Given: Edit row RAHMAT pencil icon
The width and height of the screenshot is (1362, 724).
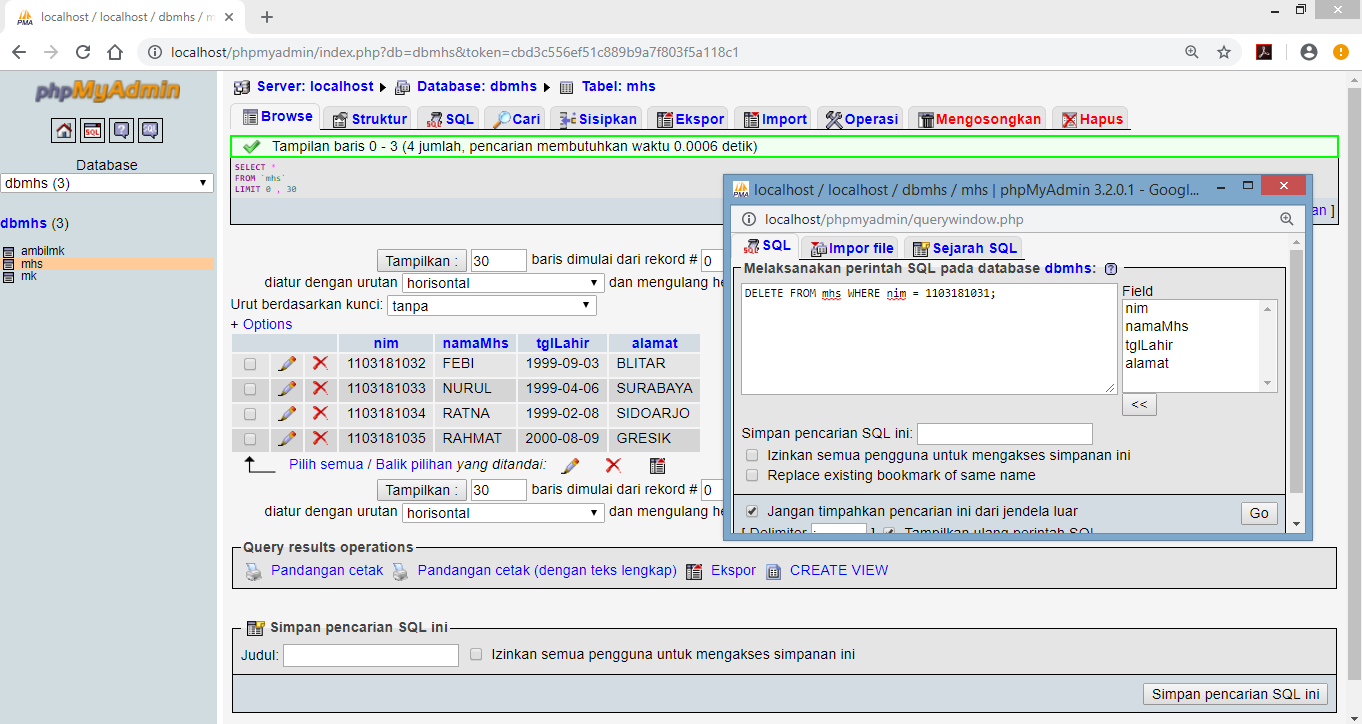Looking at the screenshot, I should pyautogui.click(x=287, y=438).
